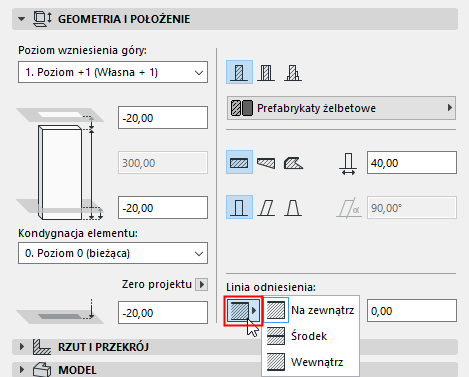Click the wall thickness field showing 40,00
Viewport: 469px width, 377px height.
(x=412, y=163)
